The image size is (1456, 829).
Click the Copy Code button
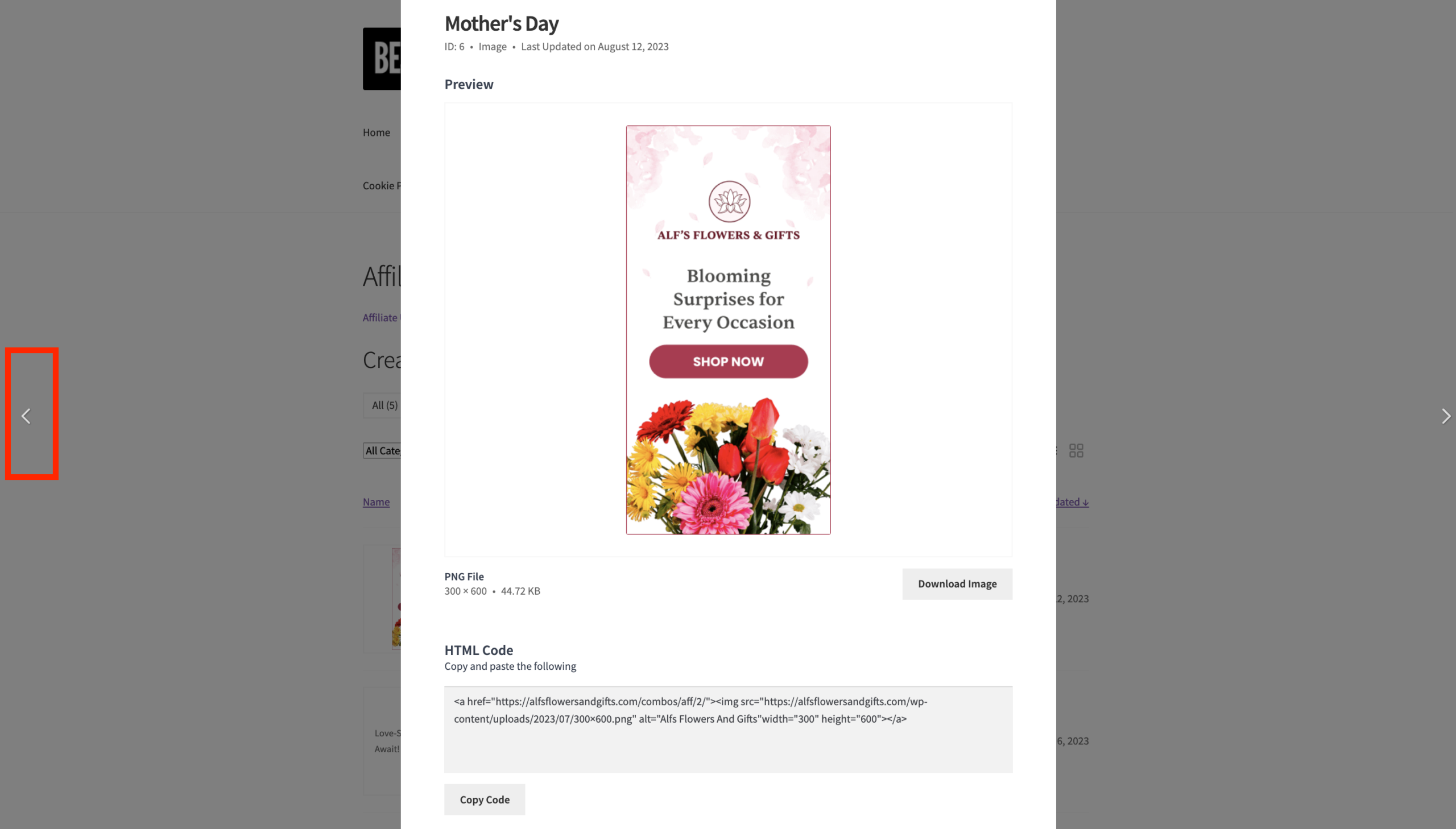click(x=485, y=799)
